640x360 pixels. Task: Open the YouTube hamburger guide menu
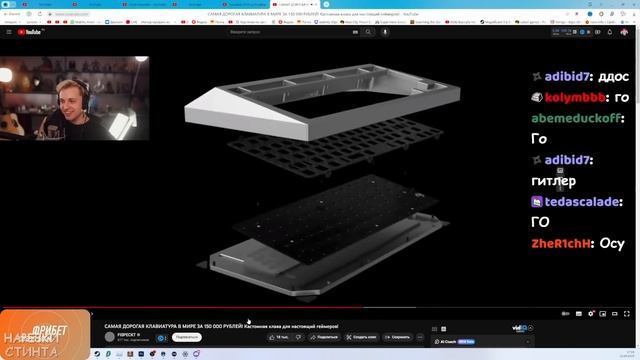[x=9, y=32]
